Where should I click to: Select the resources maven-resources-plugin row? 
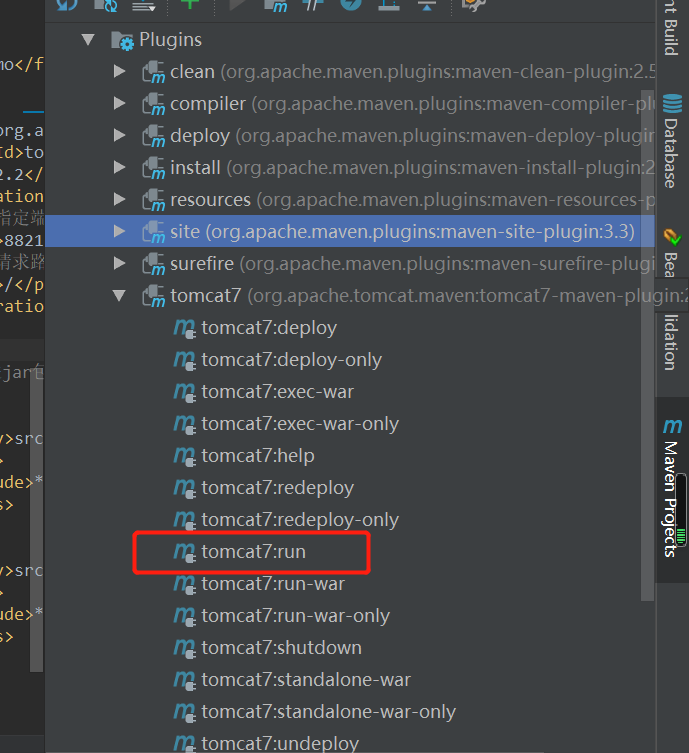click(350, 199)
